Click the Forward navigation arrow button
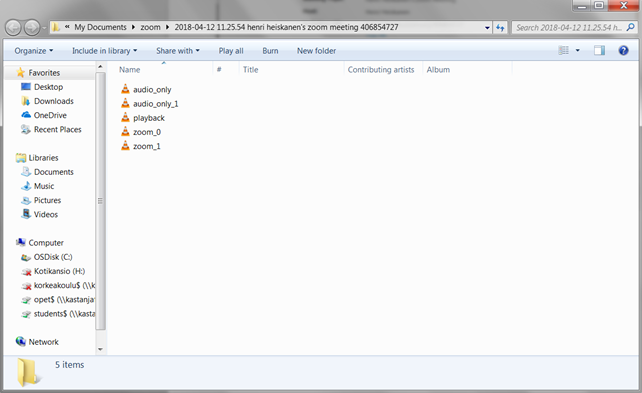Viewport: 642px width, 393px height. (32, 28)
